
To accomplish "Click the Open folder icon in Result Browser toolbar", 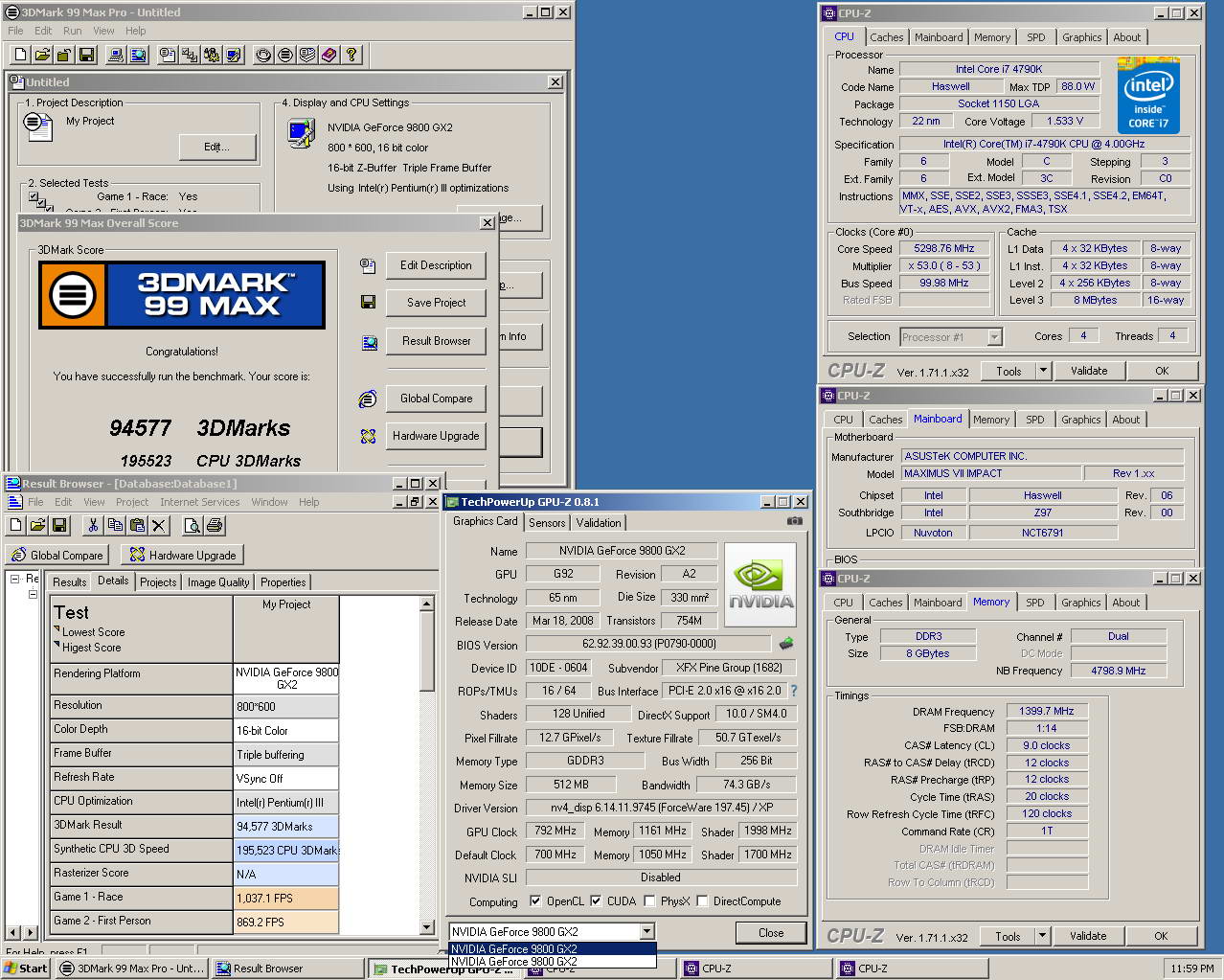I will coord(37,525).
